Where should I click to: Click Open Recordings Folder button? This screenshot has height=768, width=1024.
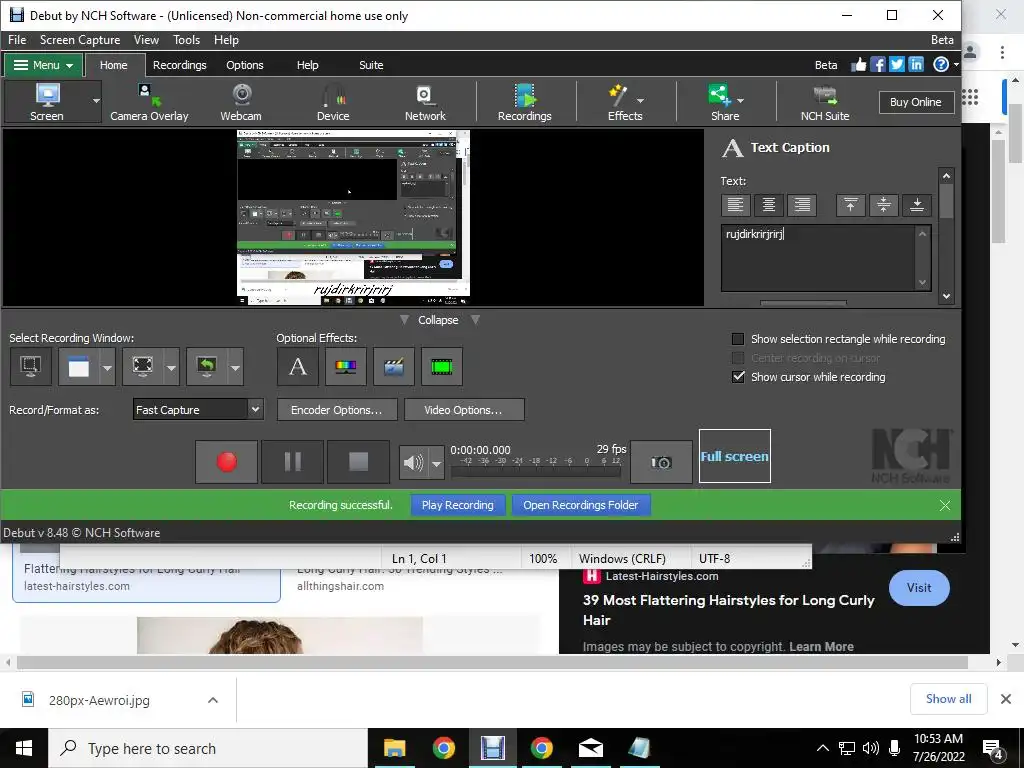(581, 505)
